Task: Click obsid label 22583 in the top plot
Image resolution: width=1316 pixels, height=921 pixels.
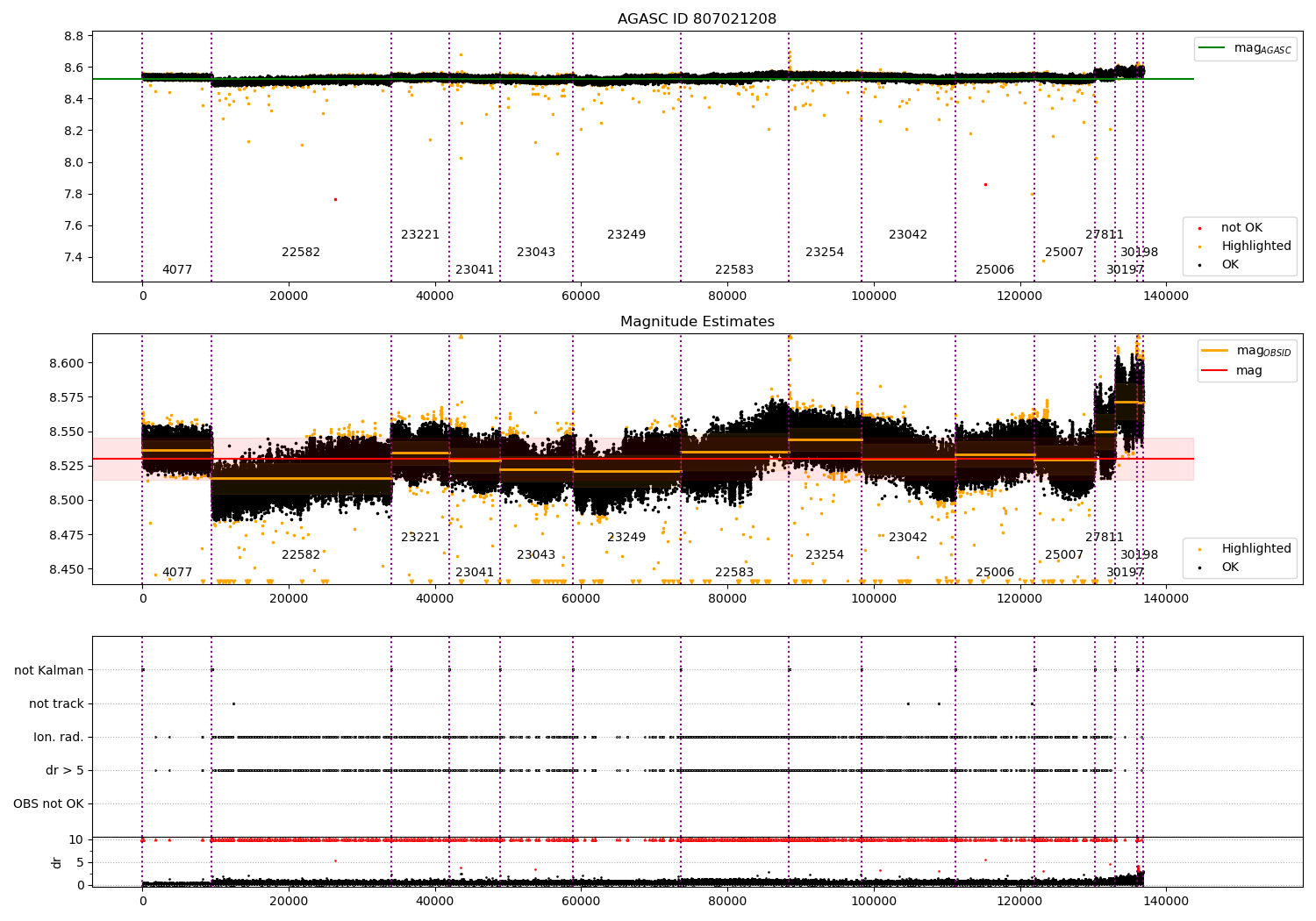Action: tap(734, 270)
